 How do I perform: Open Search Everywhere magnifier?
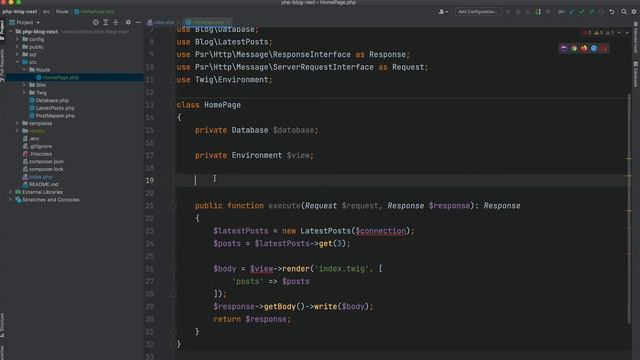624,12
